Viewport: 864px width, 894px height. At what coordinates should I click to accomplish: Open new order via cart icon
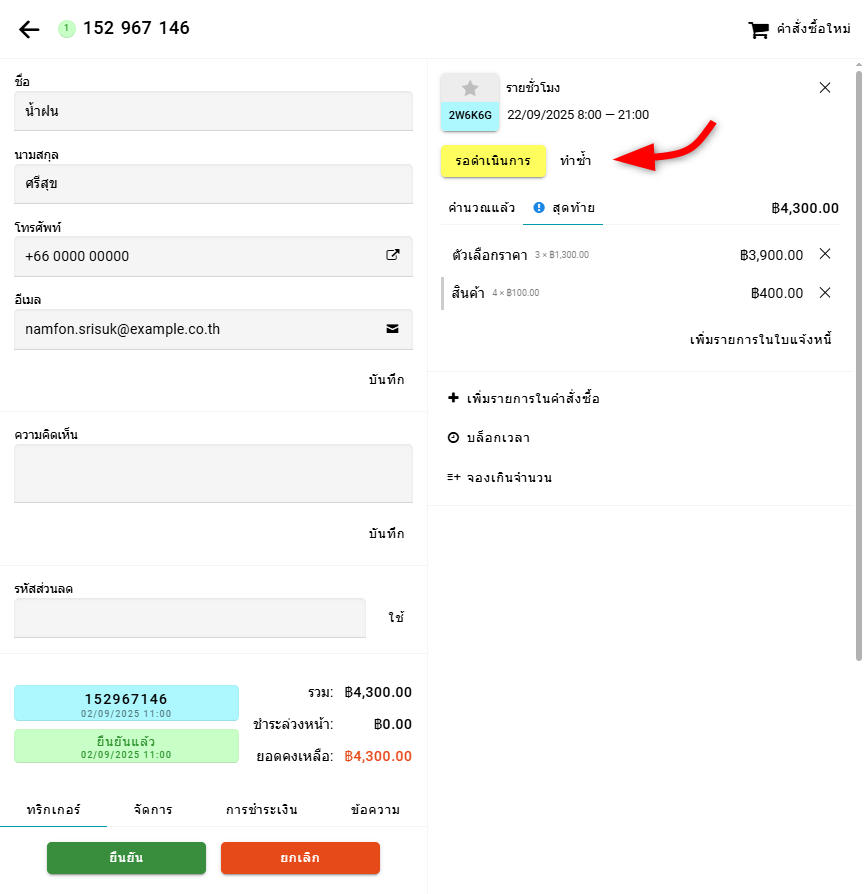759,30
